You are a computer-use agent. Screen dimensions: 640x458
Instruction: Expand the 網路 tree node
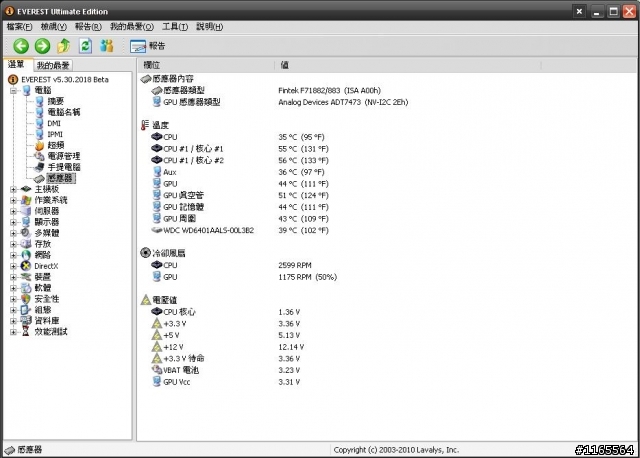tap(13, 255)
